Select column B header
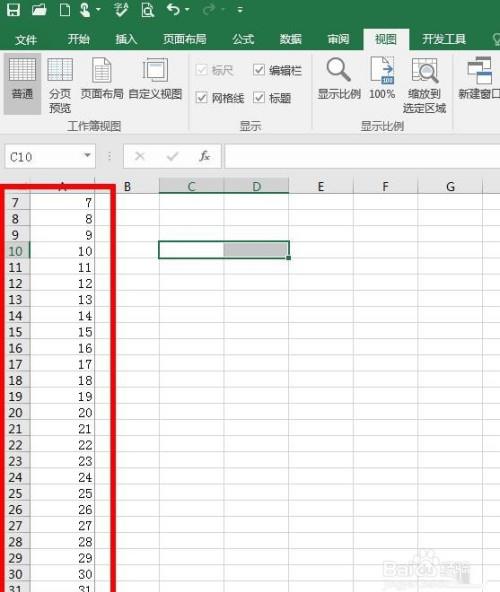Viewport: 500px width, 592px height. tap(127, 186)
